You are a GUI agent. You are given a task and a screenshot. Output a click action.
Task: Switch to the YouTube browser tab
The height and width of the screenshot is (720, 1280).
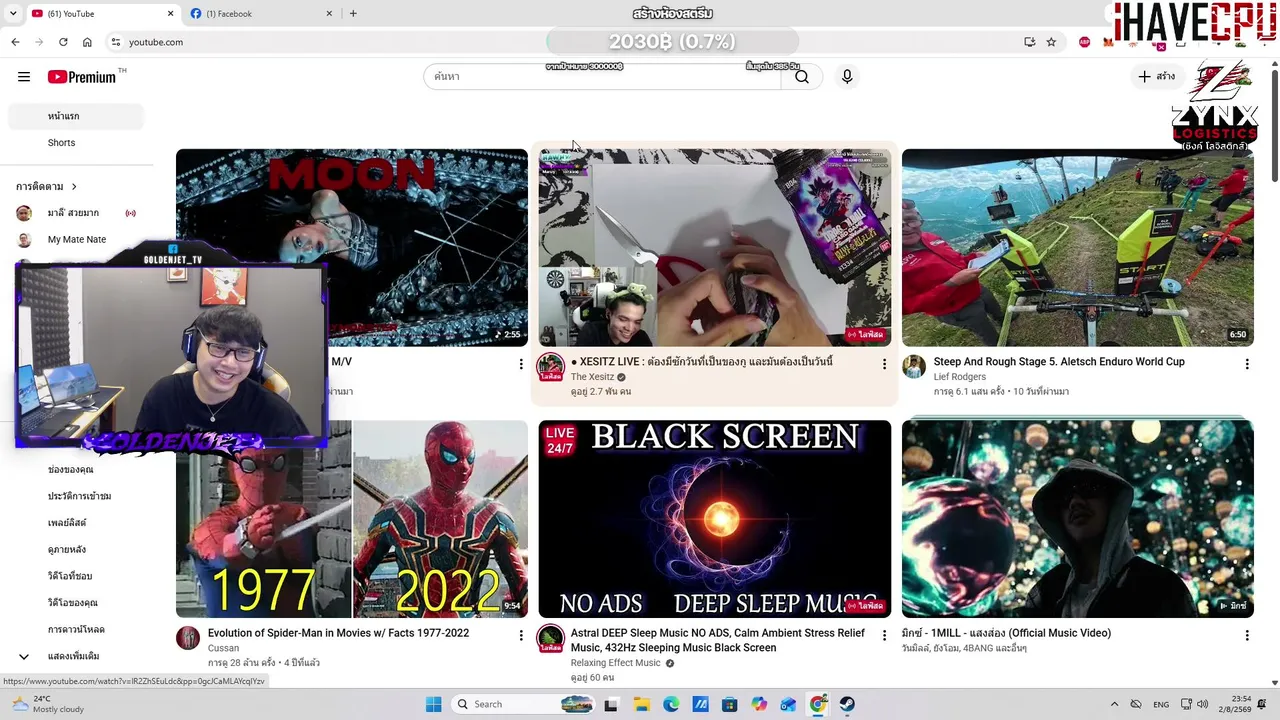click(x=100, y=14)
